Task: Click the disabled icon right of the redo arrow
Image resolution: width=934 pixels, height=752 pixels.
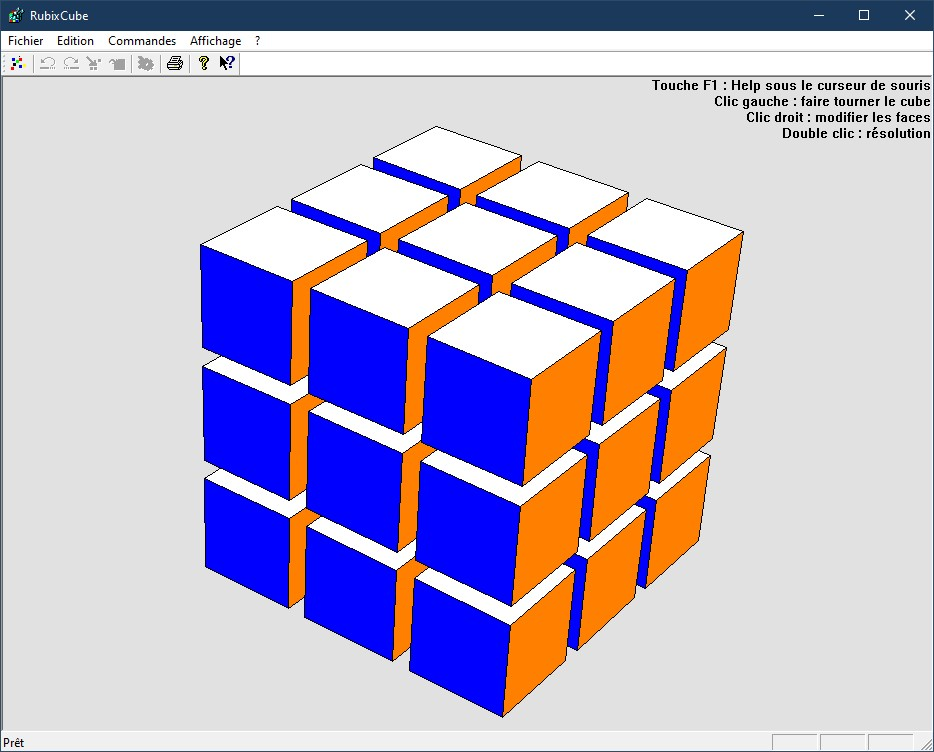Action: coord(94,64)
